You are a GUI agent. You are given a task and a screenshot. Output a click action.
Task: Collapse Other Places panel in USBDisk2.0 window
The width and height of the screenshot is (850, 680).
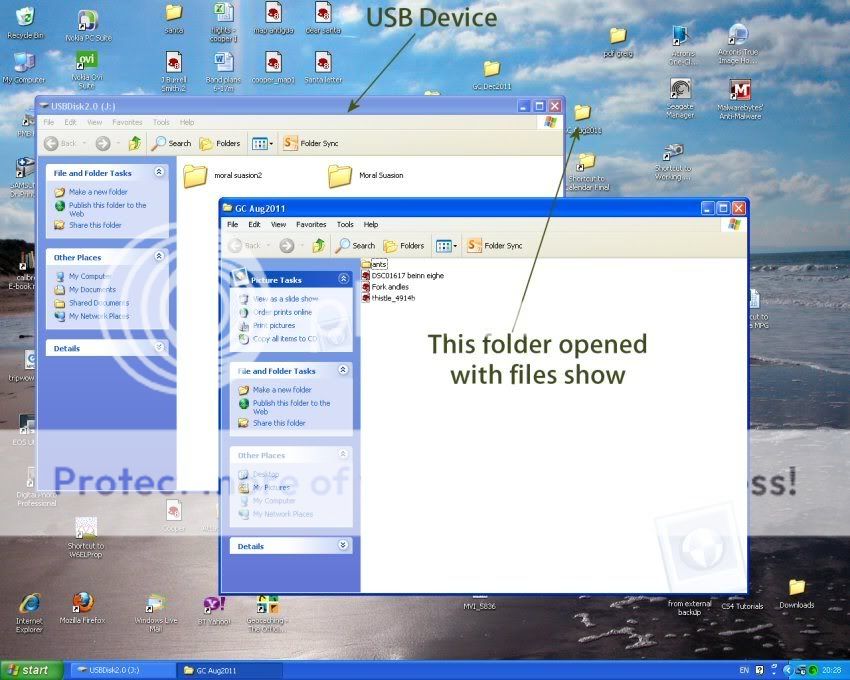click(x=159, y=257)
